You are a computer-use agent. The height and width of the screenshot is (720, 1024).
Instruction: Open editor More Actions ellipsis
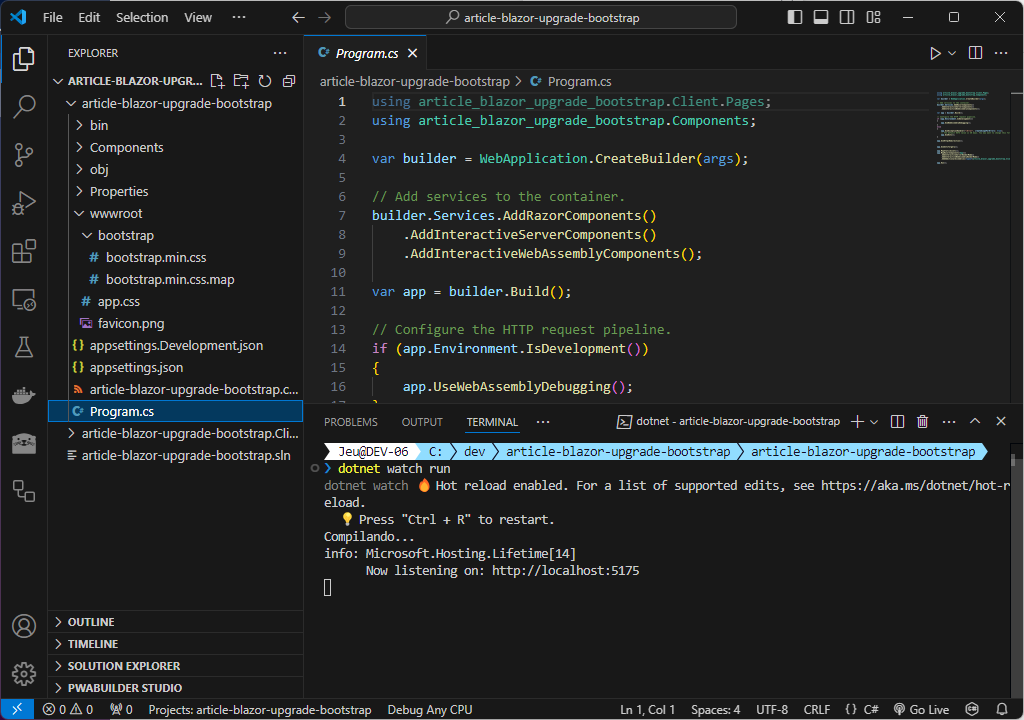pos(1000,53)
